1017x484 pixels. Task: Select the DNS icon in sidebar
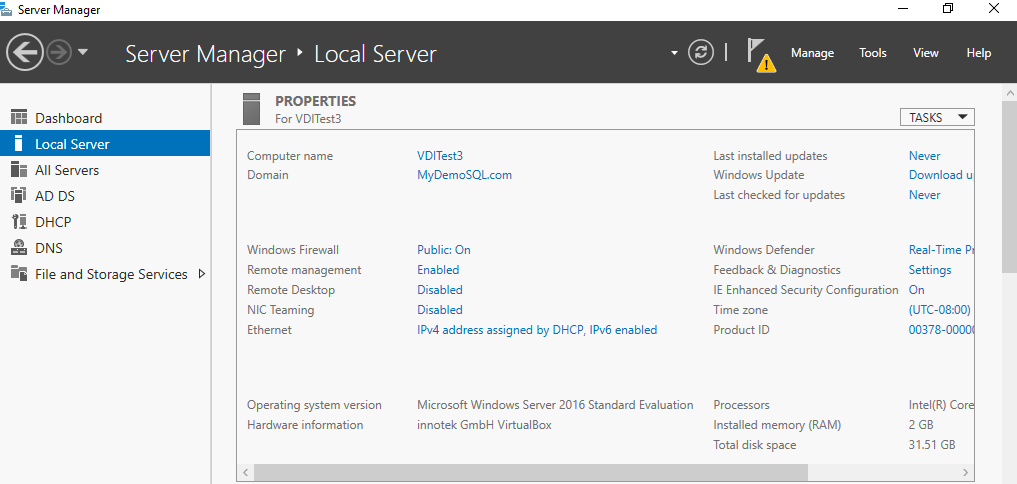tap(18, 248)
